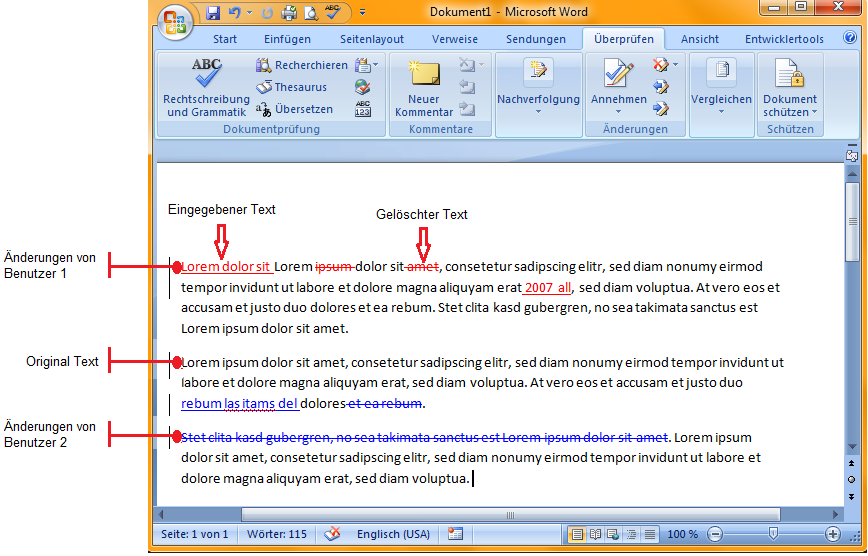Screen dimensions: 868x556
Task: Click the vertical scrollbar up arrow
Action: click(x=852, y=174)
